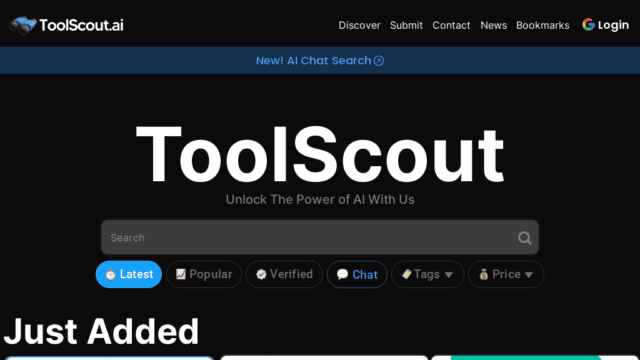Viewport: 640px width, 360px height.
Task: Open Bookmarks in the nav bar
Action: [x=542, y=25]
